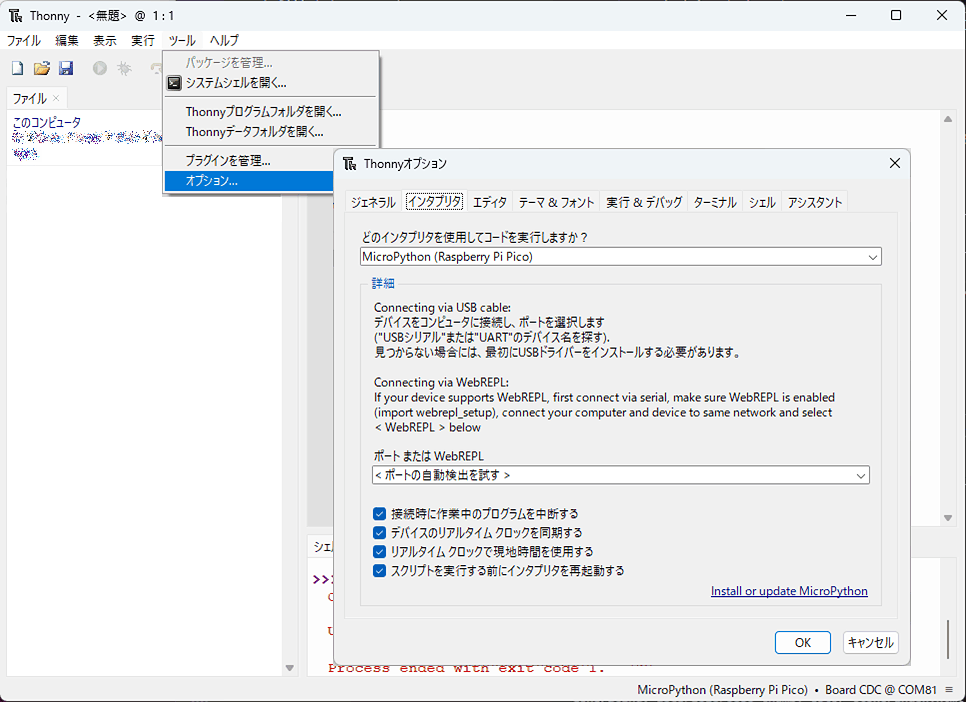Click the キャンセル button
966x702 pixels.
click(x=871, y=643)
